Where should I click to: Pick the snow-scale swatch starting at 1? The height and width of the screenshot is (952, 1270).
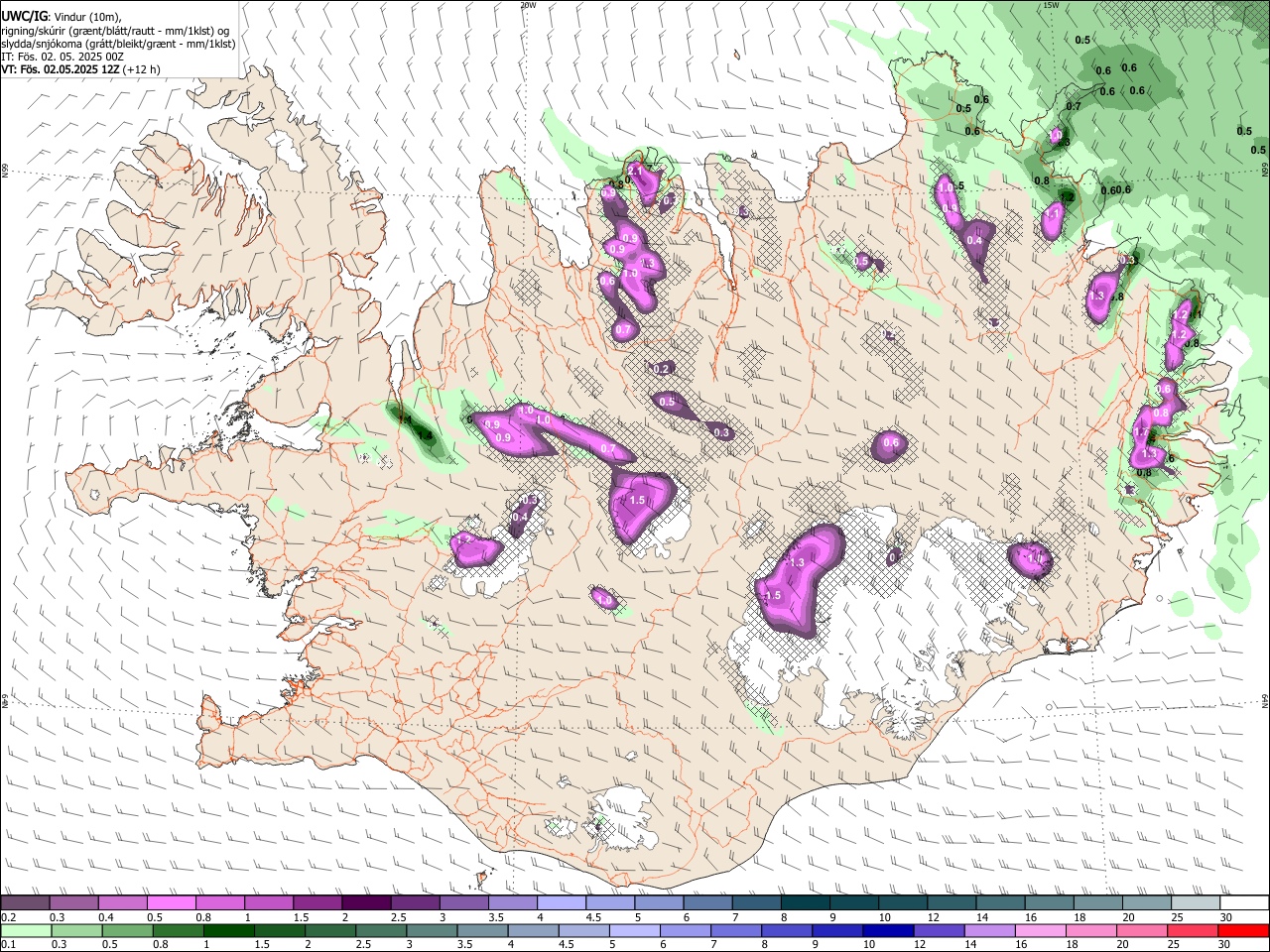point(268,903)
